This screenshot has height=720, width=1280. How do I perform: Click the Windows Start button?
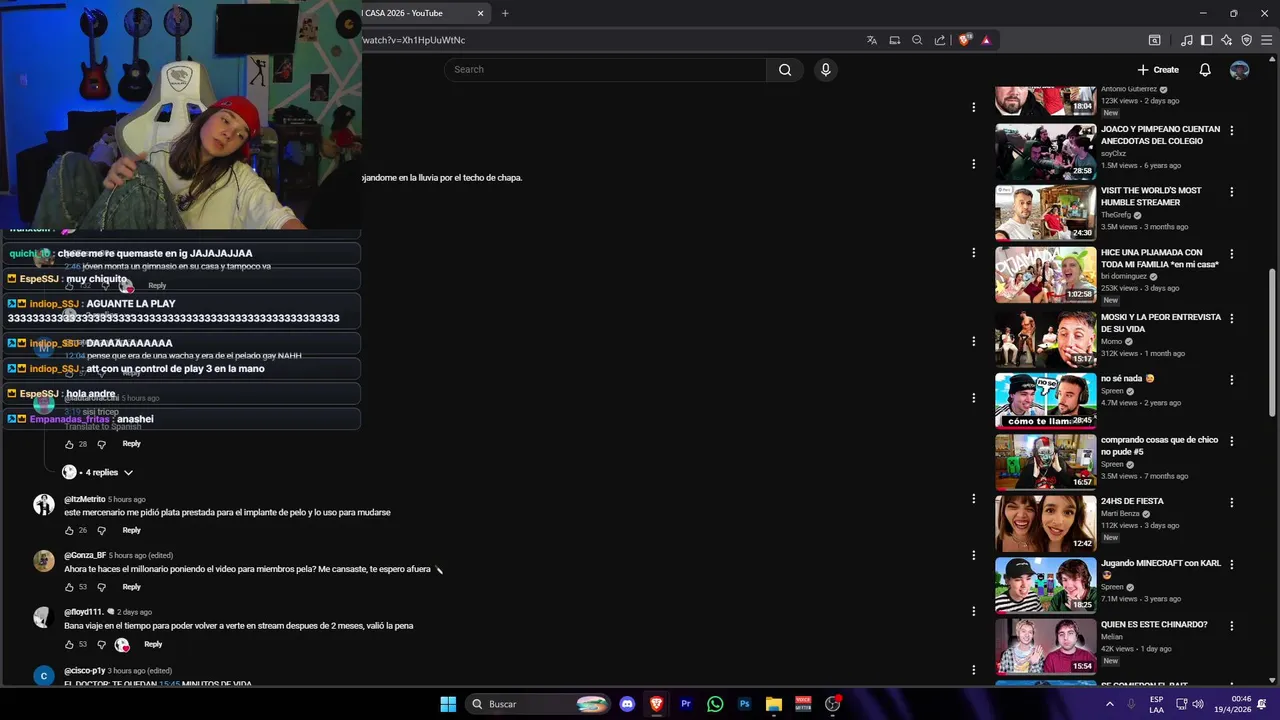tap(448, 704)
